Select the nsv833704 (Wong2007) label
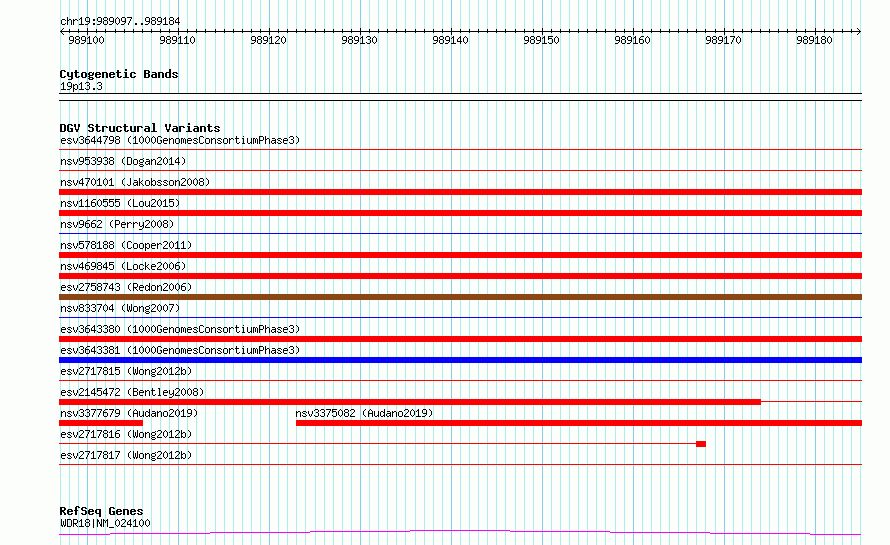Image resolution: width=890 pixels, height=545 pixels. coord(120,308)
